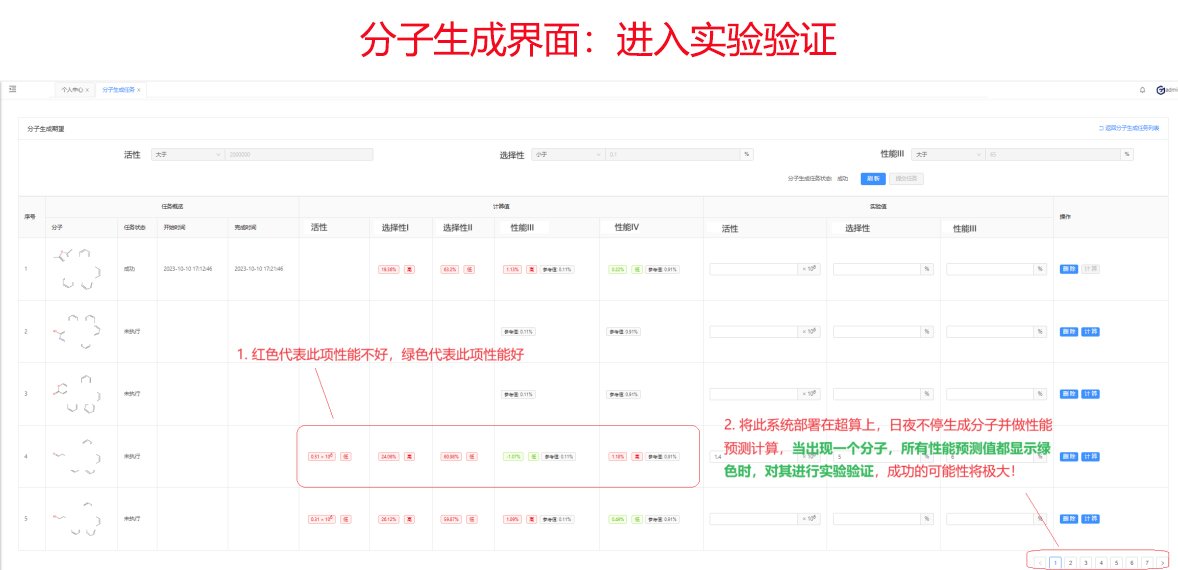Click molecule structure thumbnail in row 1
The width and height of the screenshot is (1178, 570).
[80, 269]
